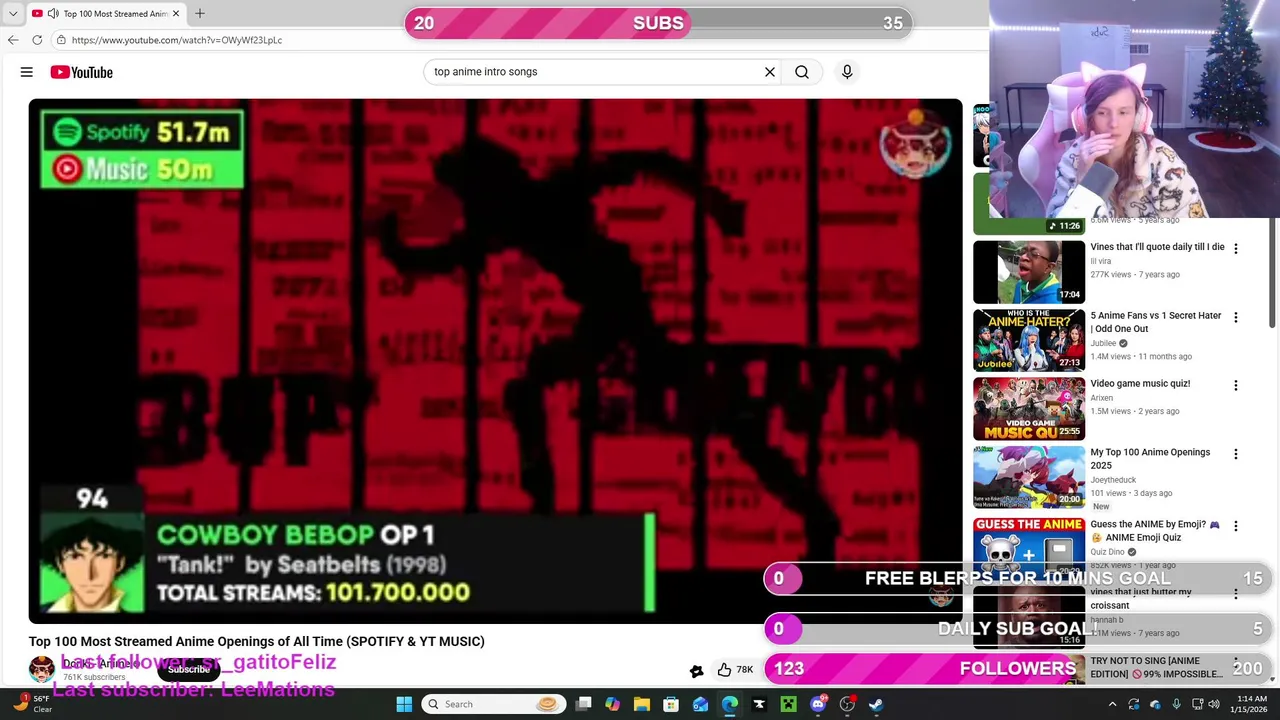Select the Top 100 Most Streamed tab

coord(107,13)
